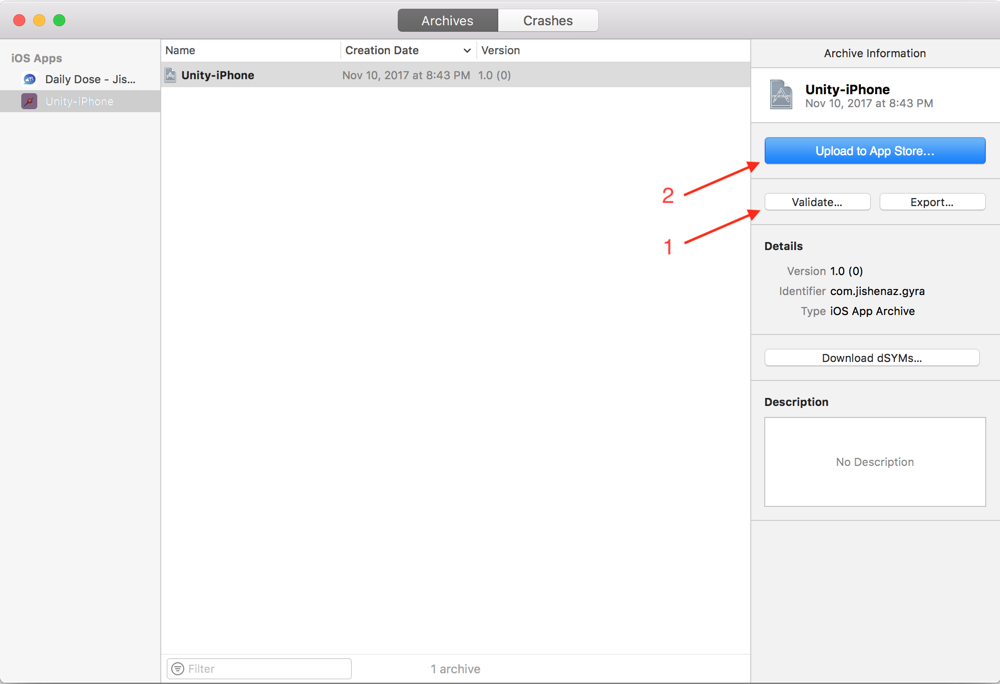Click the iOS Apps sidebar header
1000x684 pixels.
click(x=36, y=58)
